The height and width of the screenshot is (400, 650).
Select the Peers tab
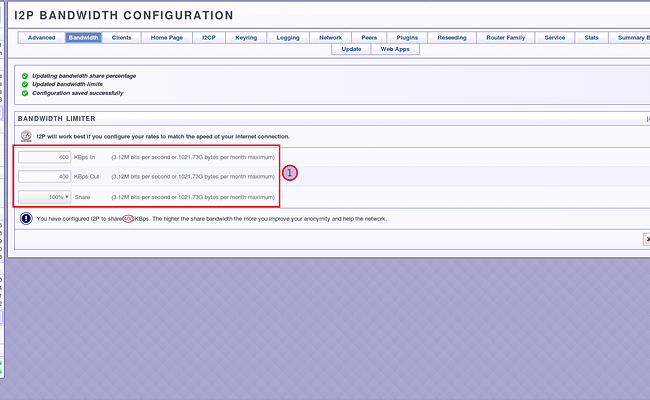tap(369, 37)
